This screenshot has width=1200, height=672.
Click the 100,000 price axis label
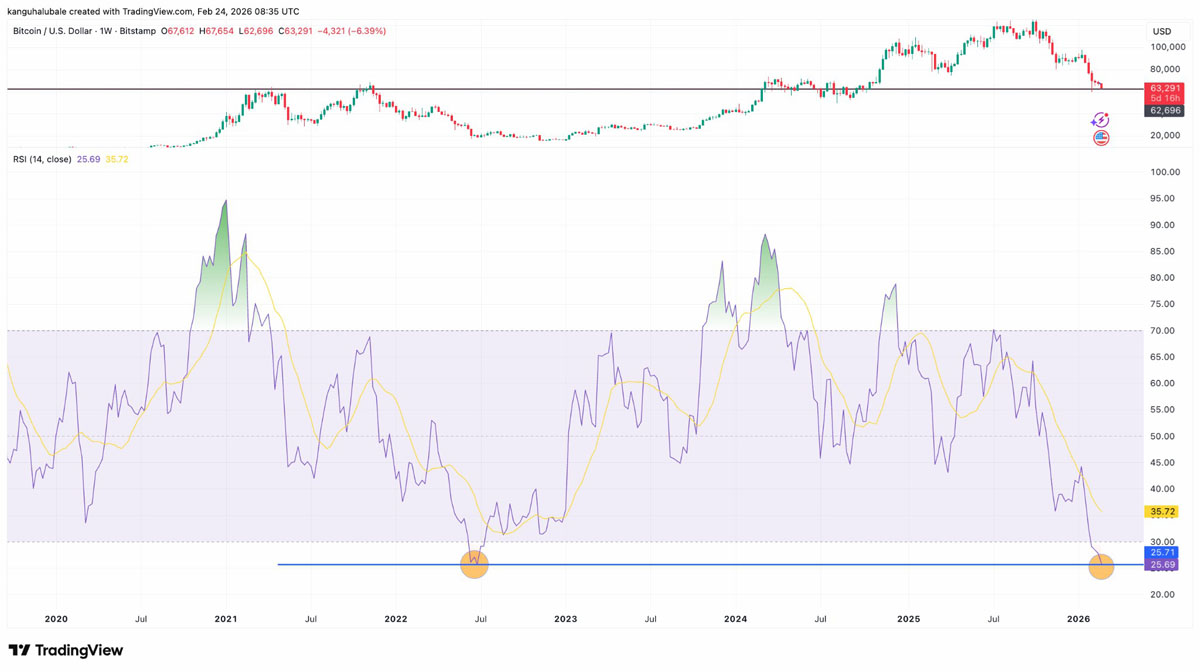[1168, 47]
